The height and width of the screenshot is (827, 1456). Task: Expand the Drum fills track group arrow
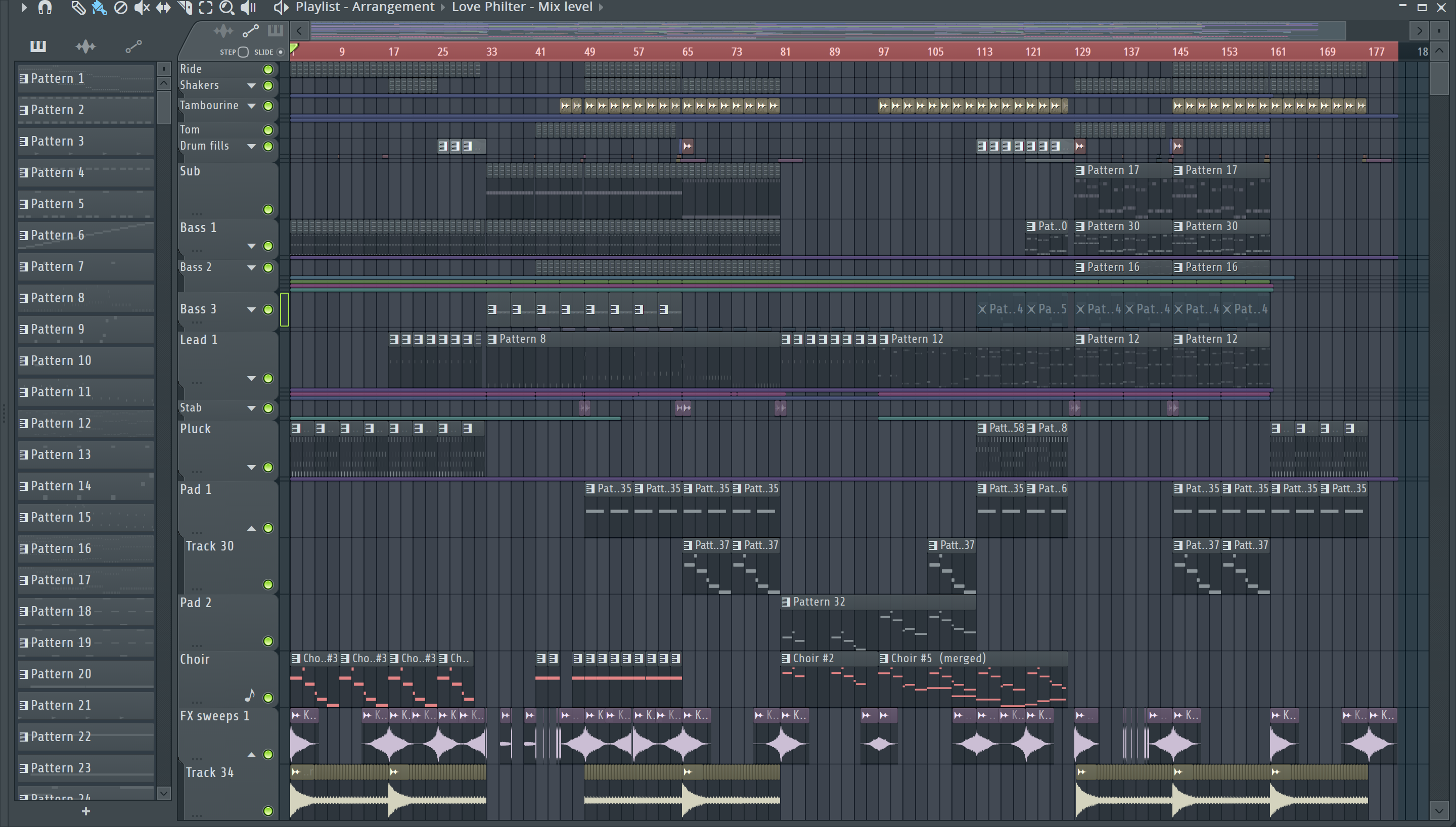click(x=251, y=147)
